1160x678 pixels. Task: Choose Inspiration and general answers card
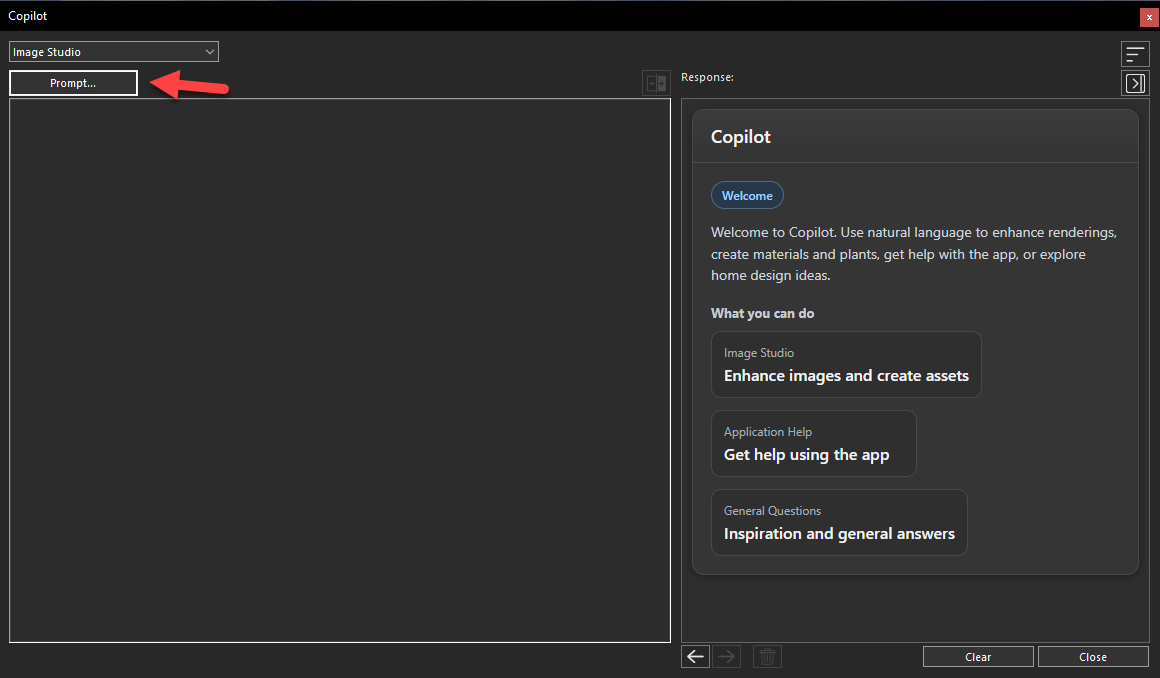pyautogui.click(x=839, y=523)
